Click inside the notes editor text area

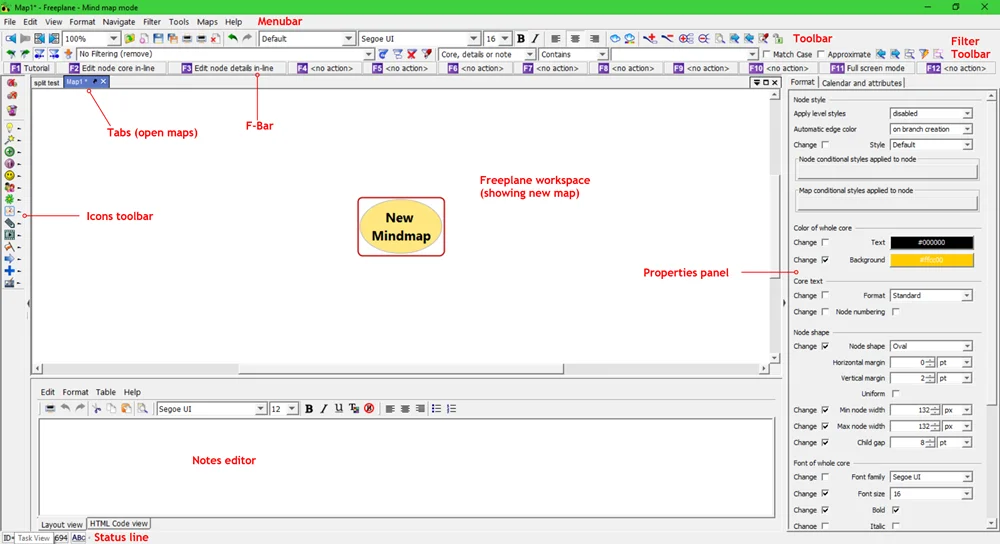point(407,467)
